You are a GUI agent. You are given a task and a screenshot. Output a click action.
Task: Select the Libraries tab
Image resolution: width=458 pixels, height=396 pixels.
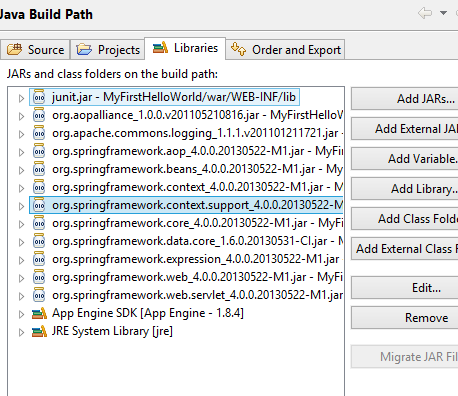pos(185,48)
